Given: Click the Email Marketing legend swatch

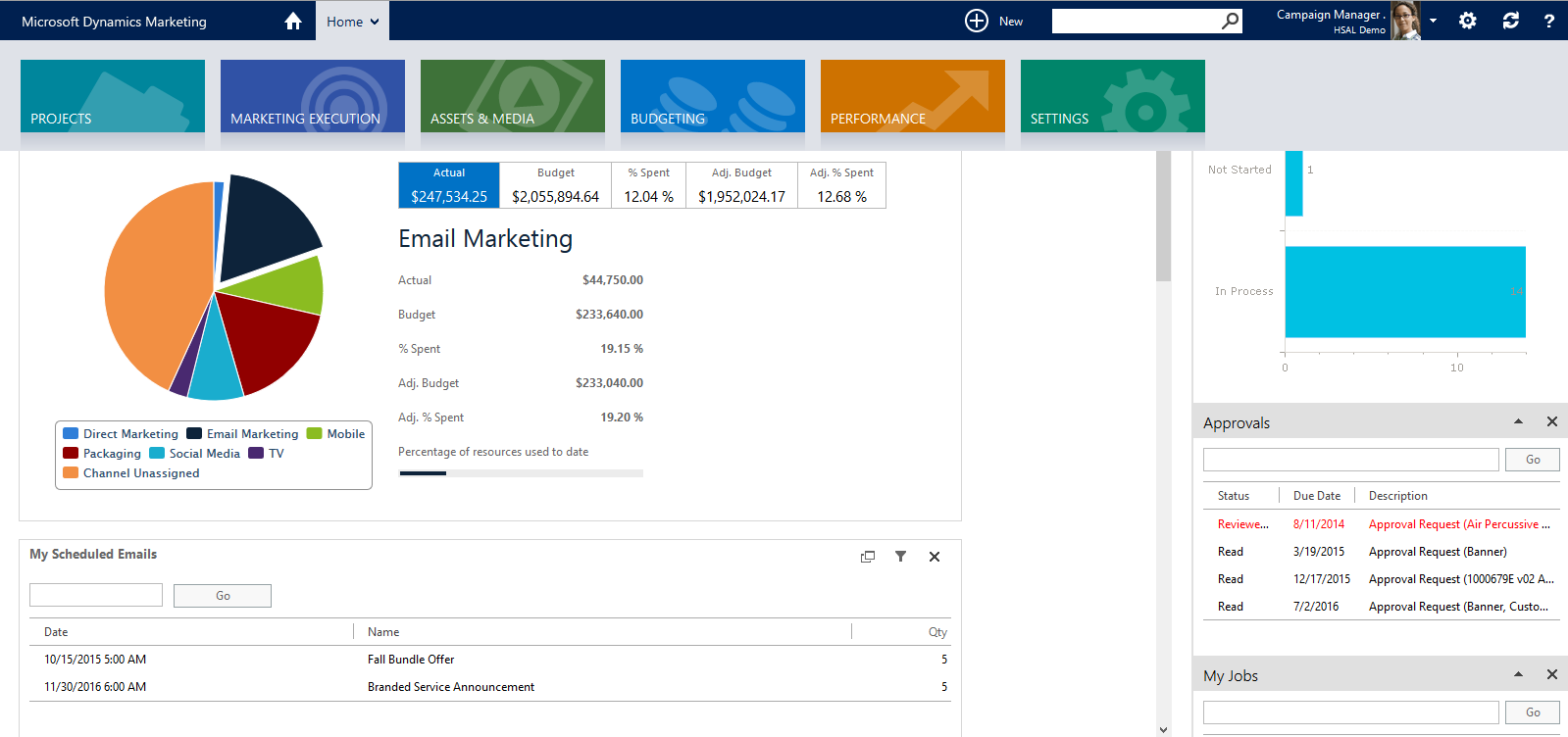Looking at the screenshot, I should pyautogui.click(x=194, y=433).
